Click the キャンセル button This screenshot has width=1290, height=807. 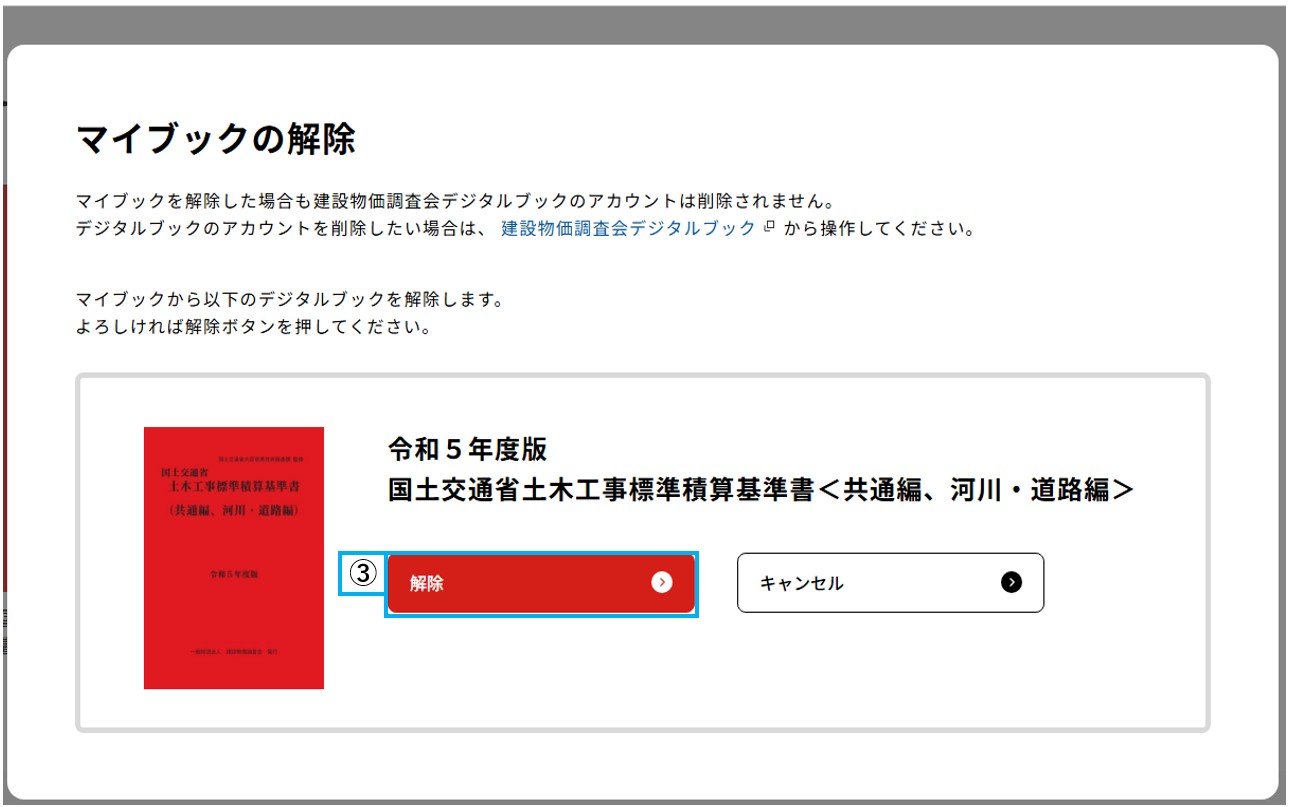tap(890, 583)
